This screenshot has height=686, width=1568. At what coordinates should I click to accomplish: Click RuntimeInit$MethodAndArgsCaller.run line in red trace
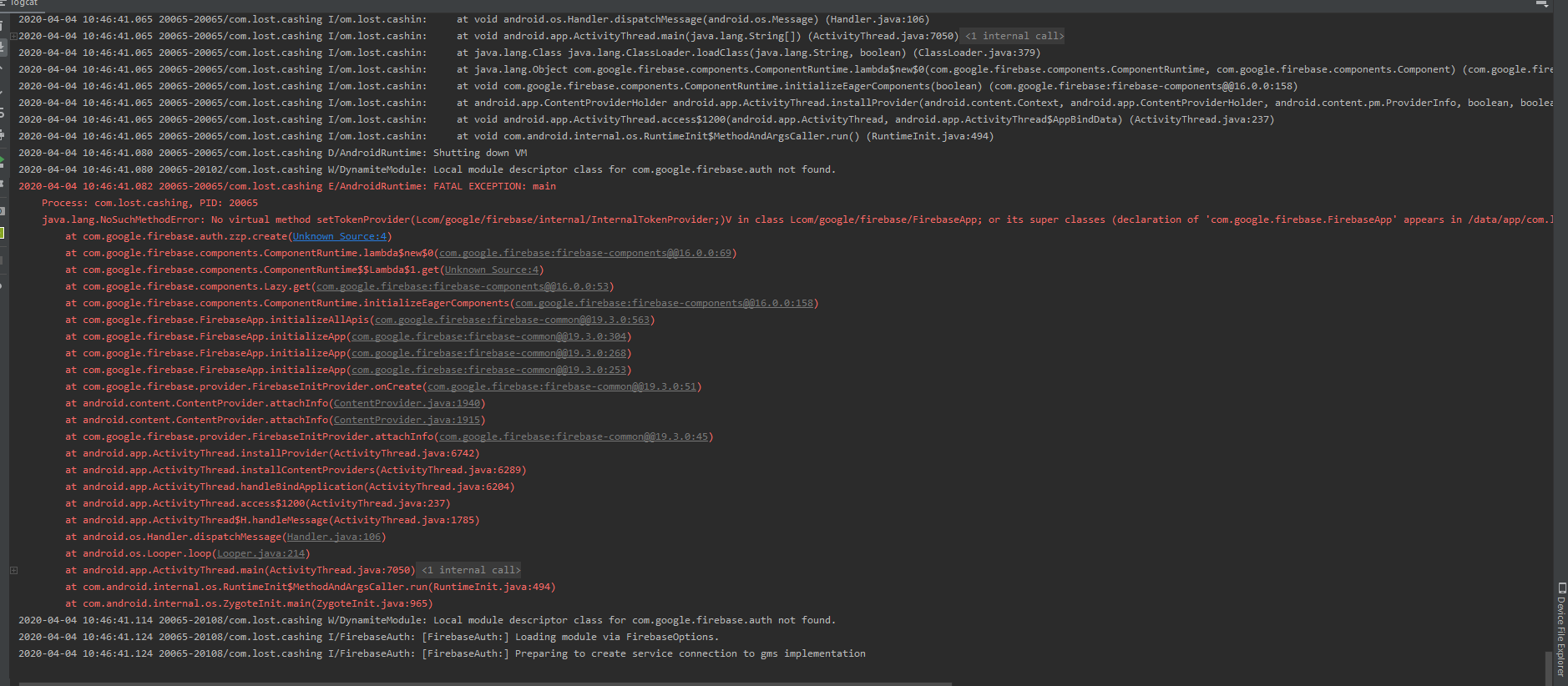pos(311,587)
